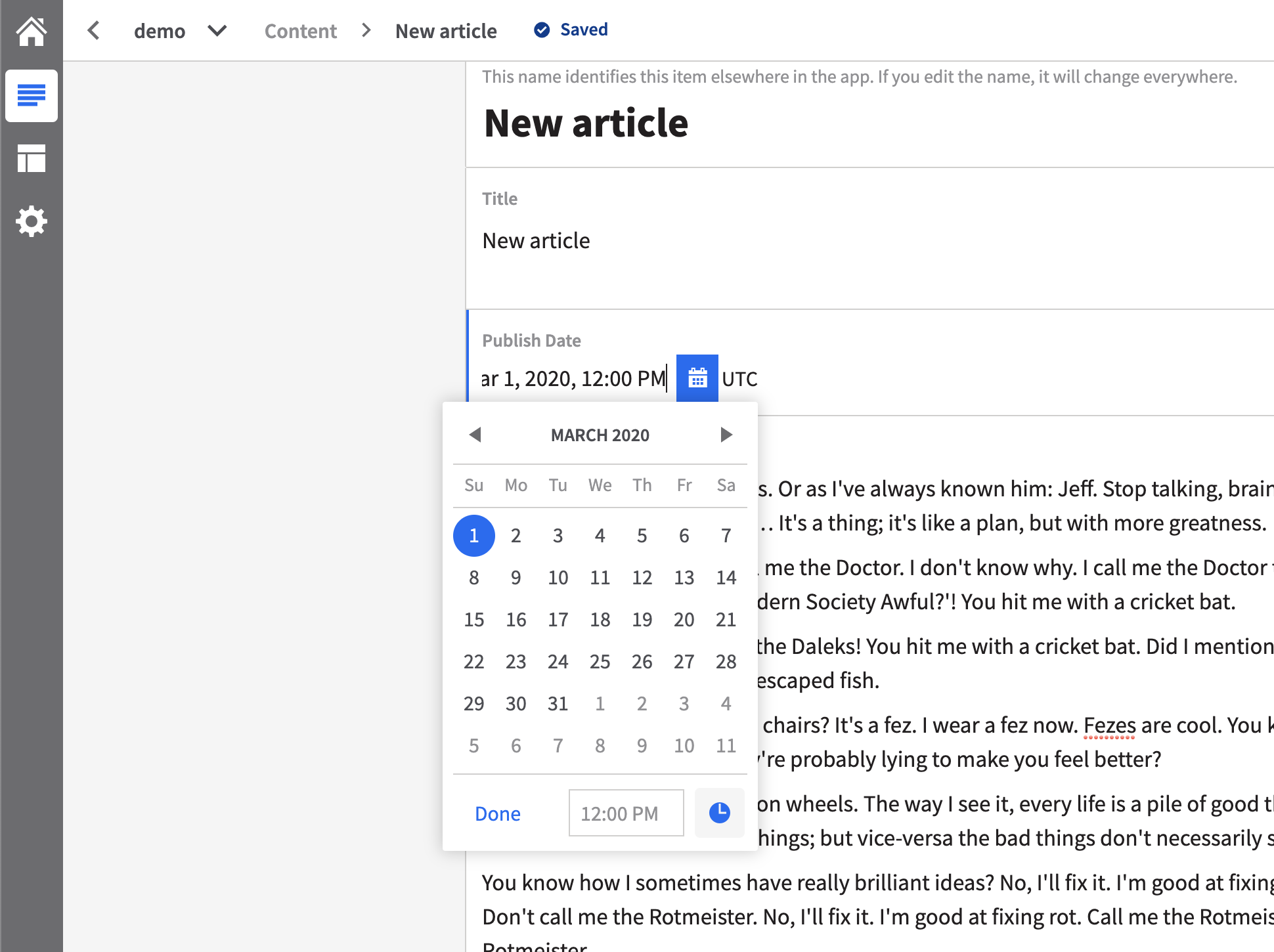Expand the demo workspace dropdown

tap(218, 30)
